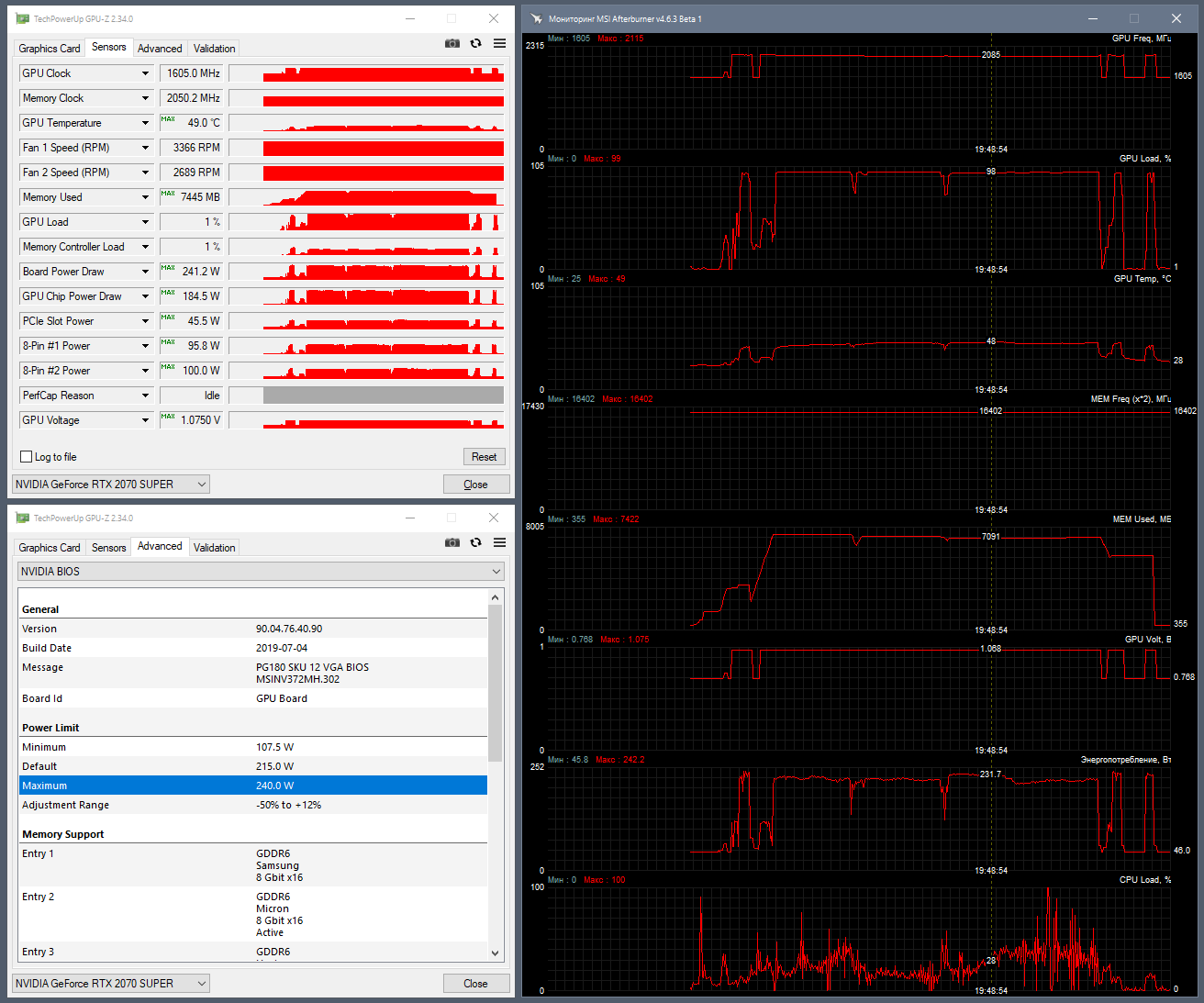Open Sensors tab in the NVIDIA BIOS window
Screen dimensions: 1204x1003
tap(109, 548)
